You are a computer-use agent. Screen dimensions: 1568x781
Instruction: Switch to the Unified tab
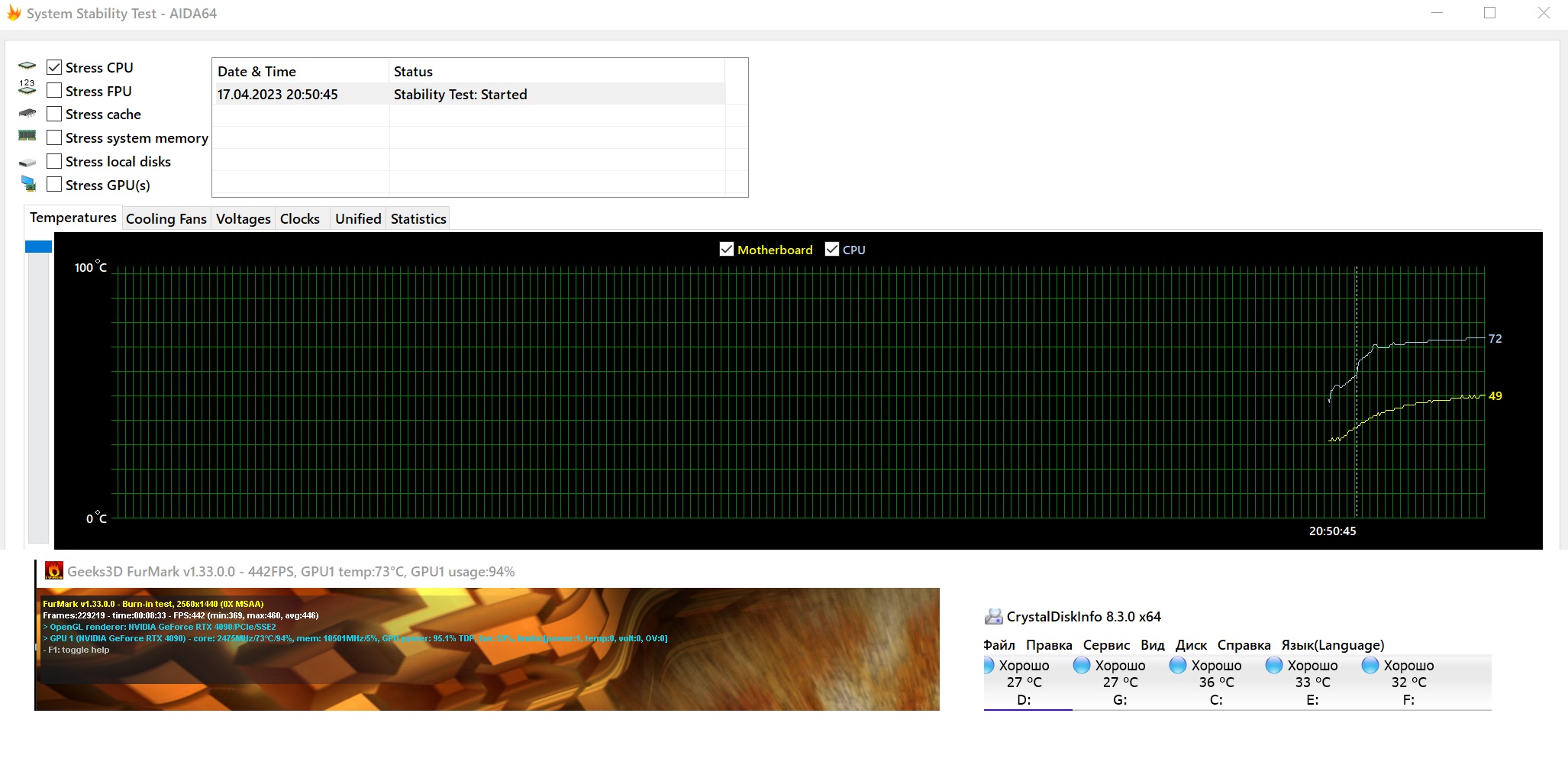[x=358, y=219]
